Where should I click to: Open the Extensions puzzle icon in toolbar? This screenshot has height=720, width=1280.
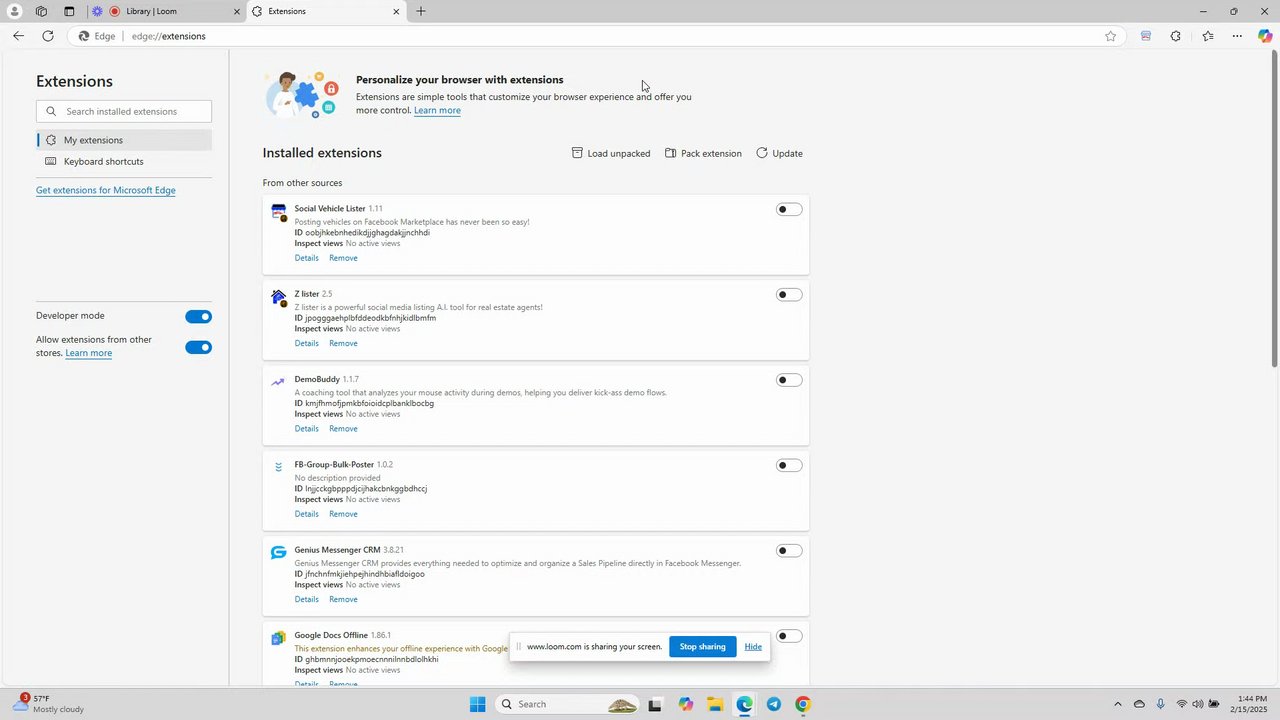coord(1175,36)
